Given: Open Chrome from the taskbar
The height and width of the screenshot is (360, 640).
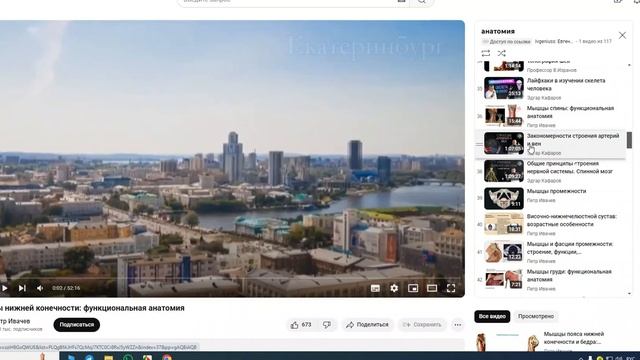Looking at the screenshot, I should pyautogui.click(x=167, y=358).
